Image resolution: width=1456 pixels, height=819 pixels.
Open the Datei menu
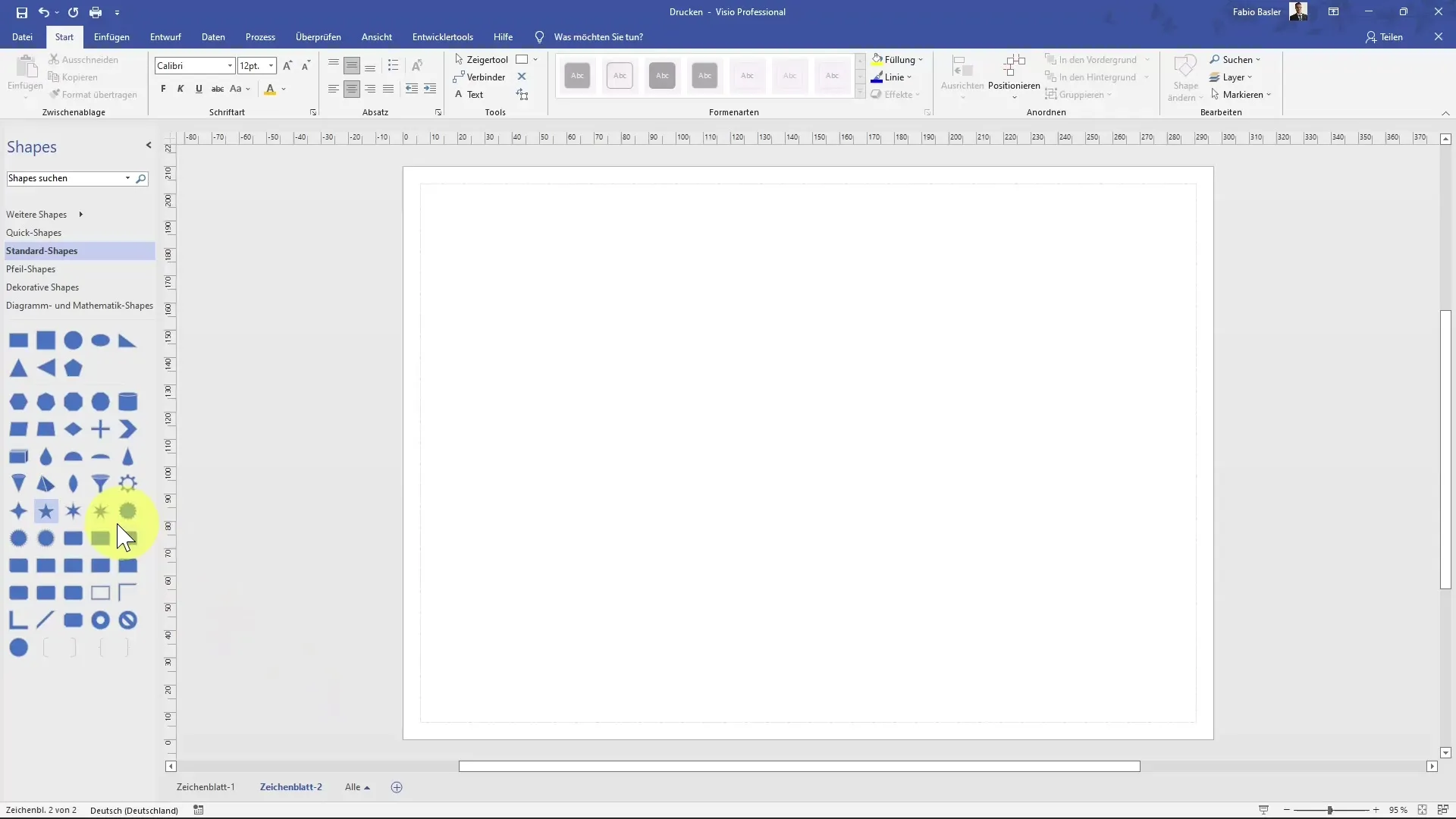pyautogui.click(x=22, y=36)
